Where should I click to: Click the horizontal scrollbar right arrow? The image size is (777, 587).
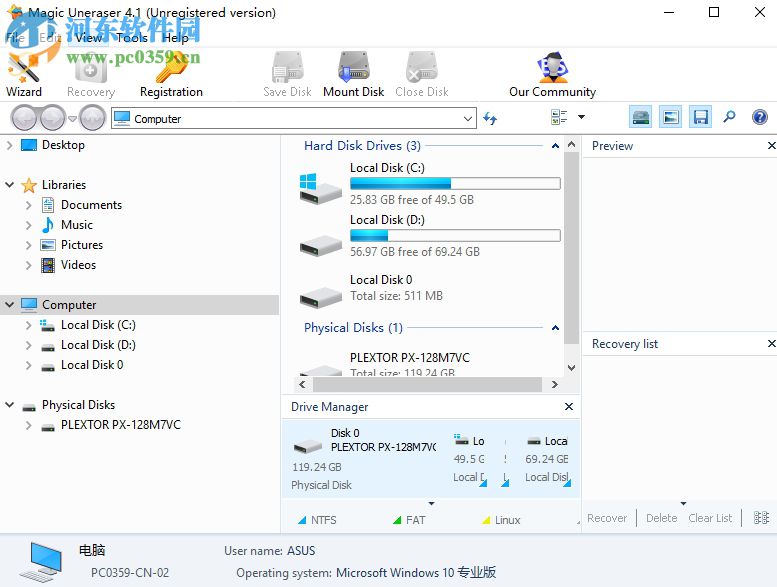pos(555,384)
